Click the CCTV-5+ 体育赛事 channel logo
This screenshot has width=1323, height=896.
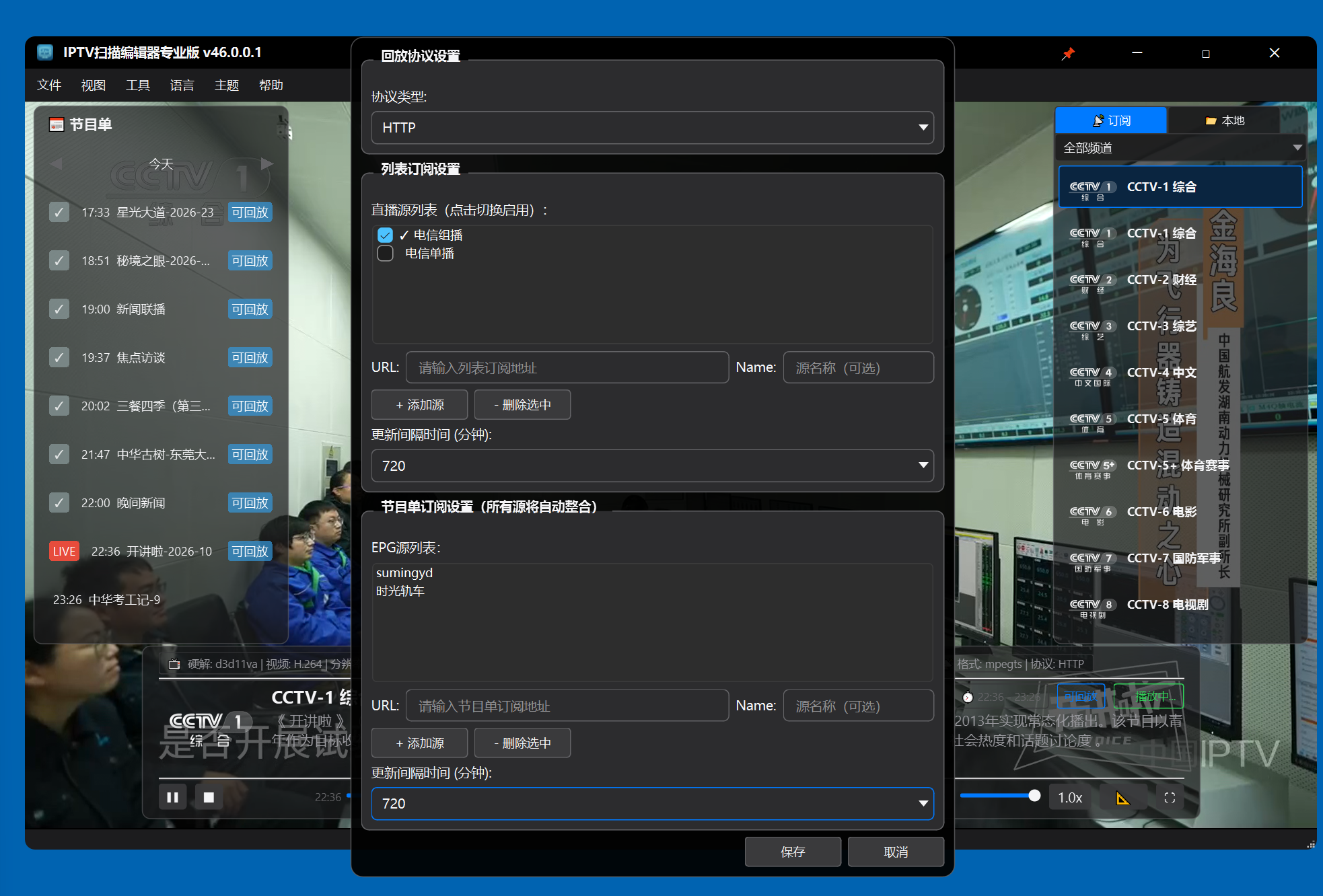(x=1093, y=469)
